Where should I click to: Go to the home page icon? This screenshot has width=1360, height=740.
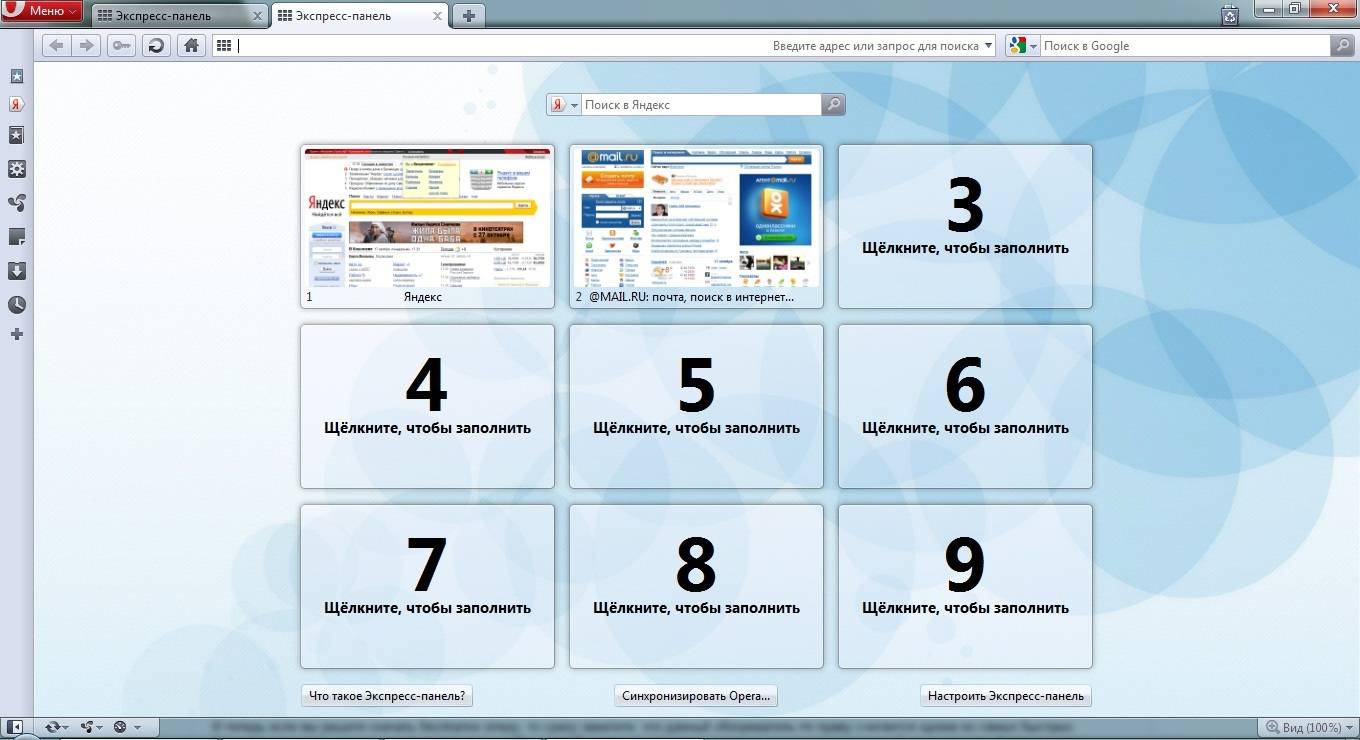pyautogui.click(x=191, y=46)
